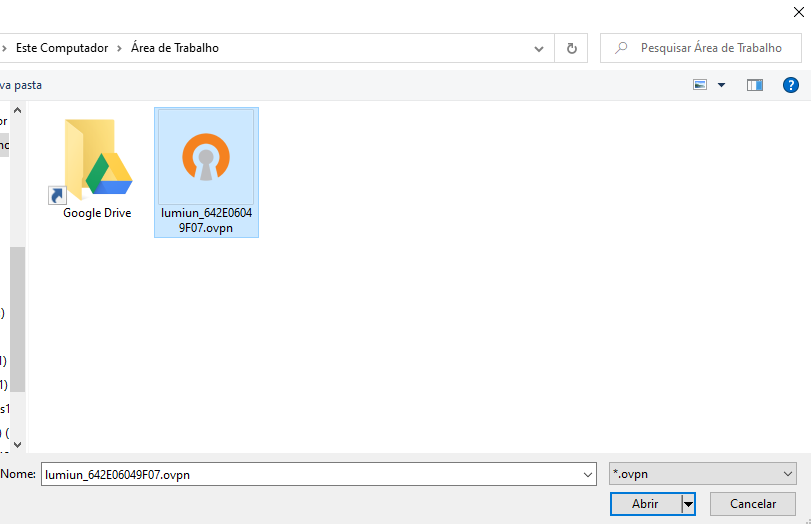The image size is (811, 524).
Task: Expand the chevron before Este Computador
Action: tap(4, 48)
